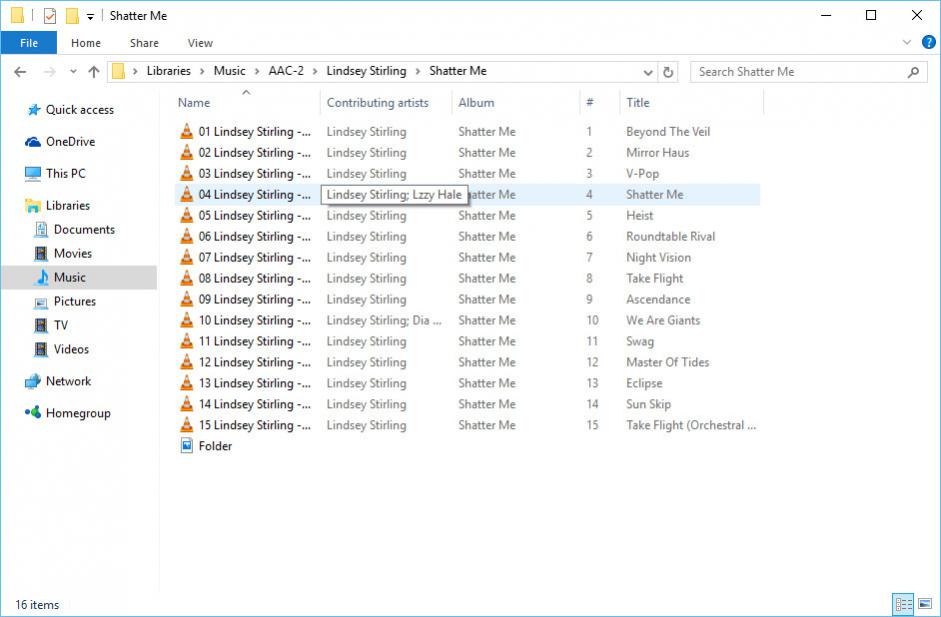941x617 pixels.
Task: Click the Up directory arrow
Action: click(94, 72)
